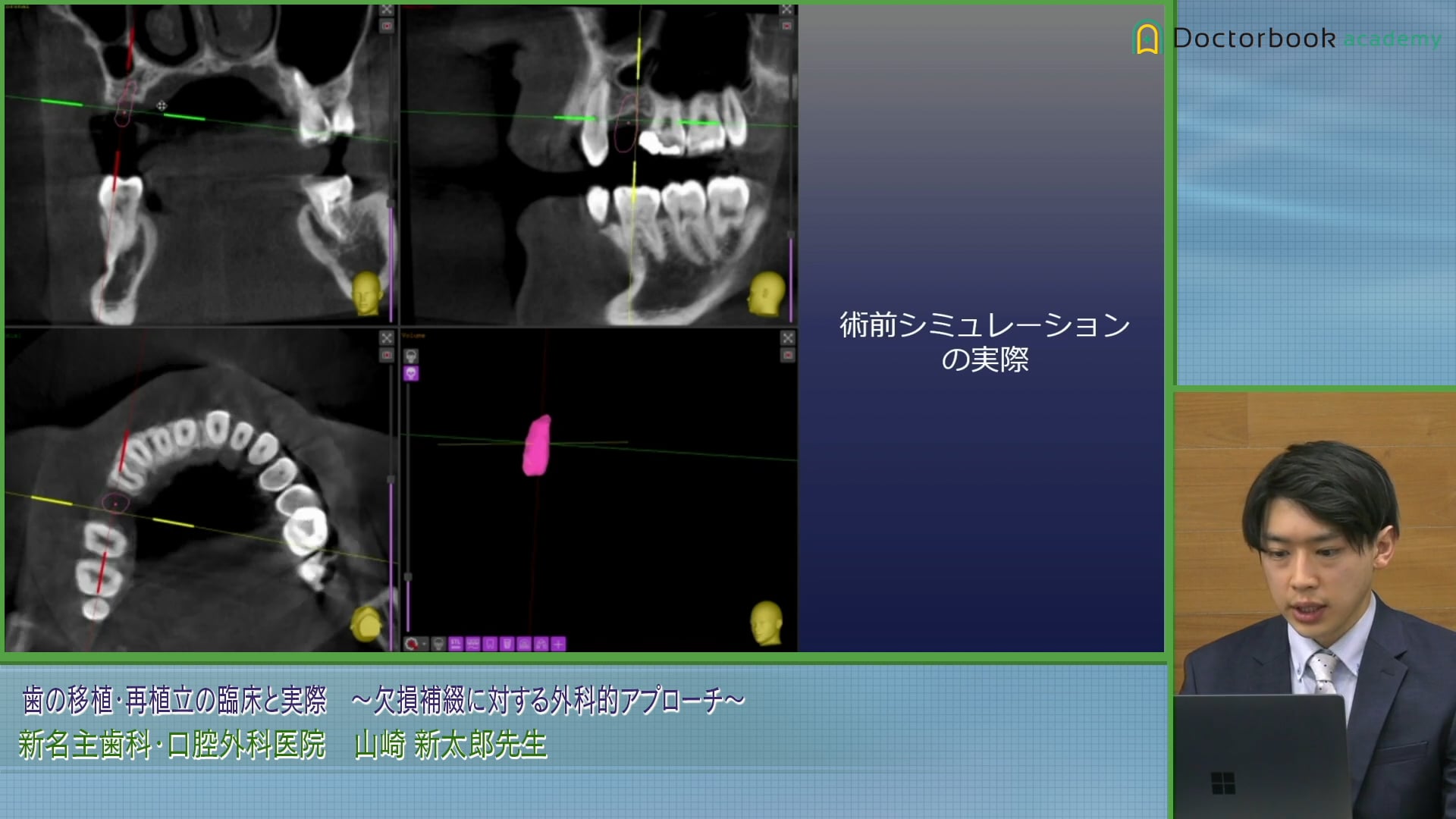Click speaker name 山崎 新太郎先生

click(450, 745)
